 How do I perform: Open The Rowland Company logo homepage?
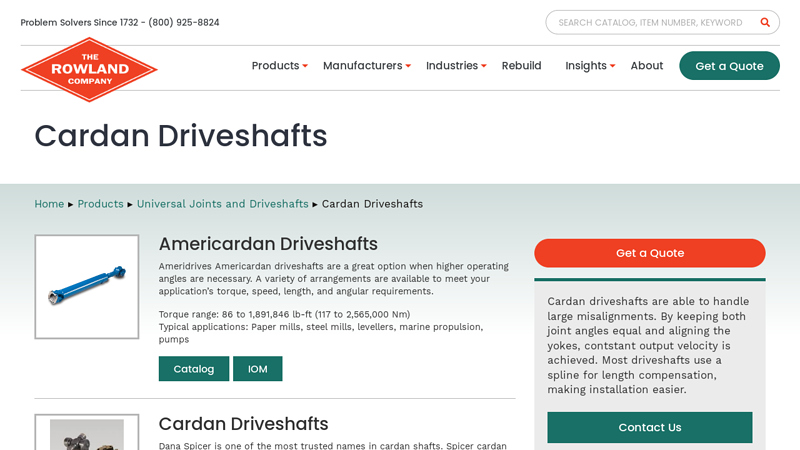[x=89, y=69]
